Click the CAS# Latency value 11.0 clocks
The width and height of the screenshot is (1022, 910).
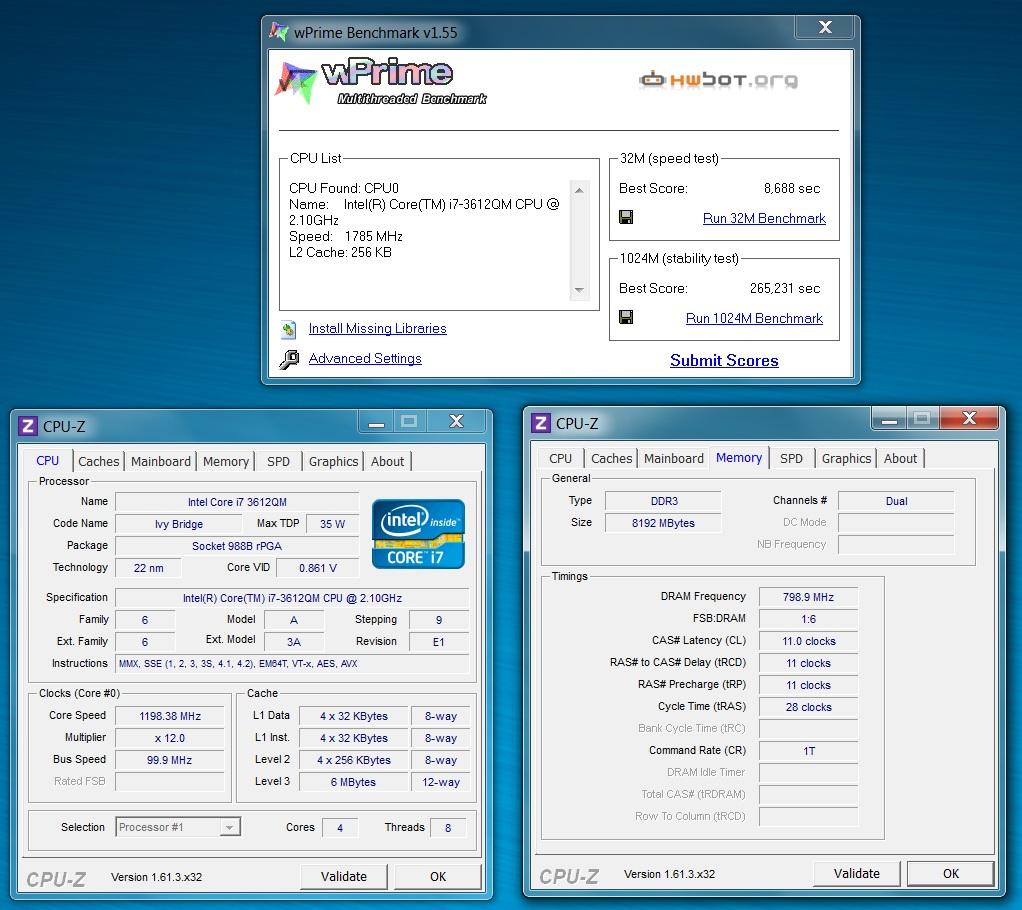click(808, 641)
